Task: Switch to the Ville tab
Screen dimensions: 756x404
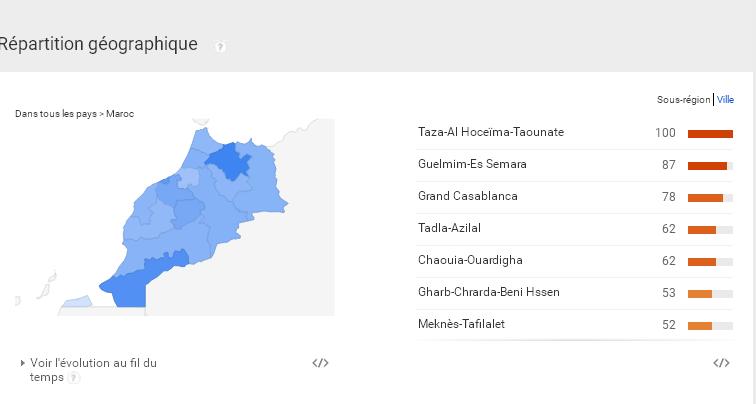Action: coord(725,100)
